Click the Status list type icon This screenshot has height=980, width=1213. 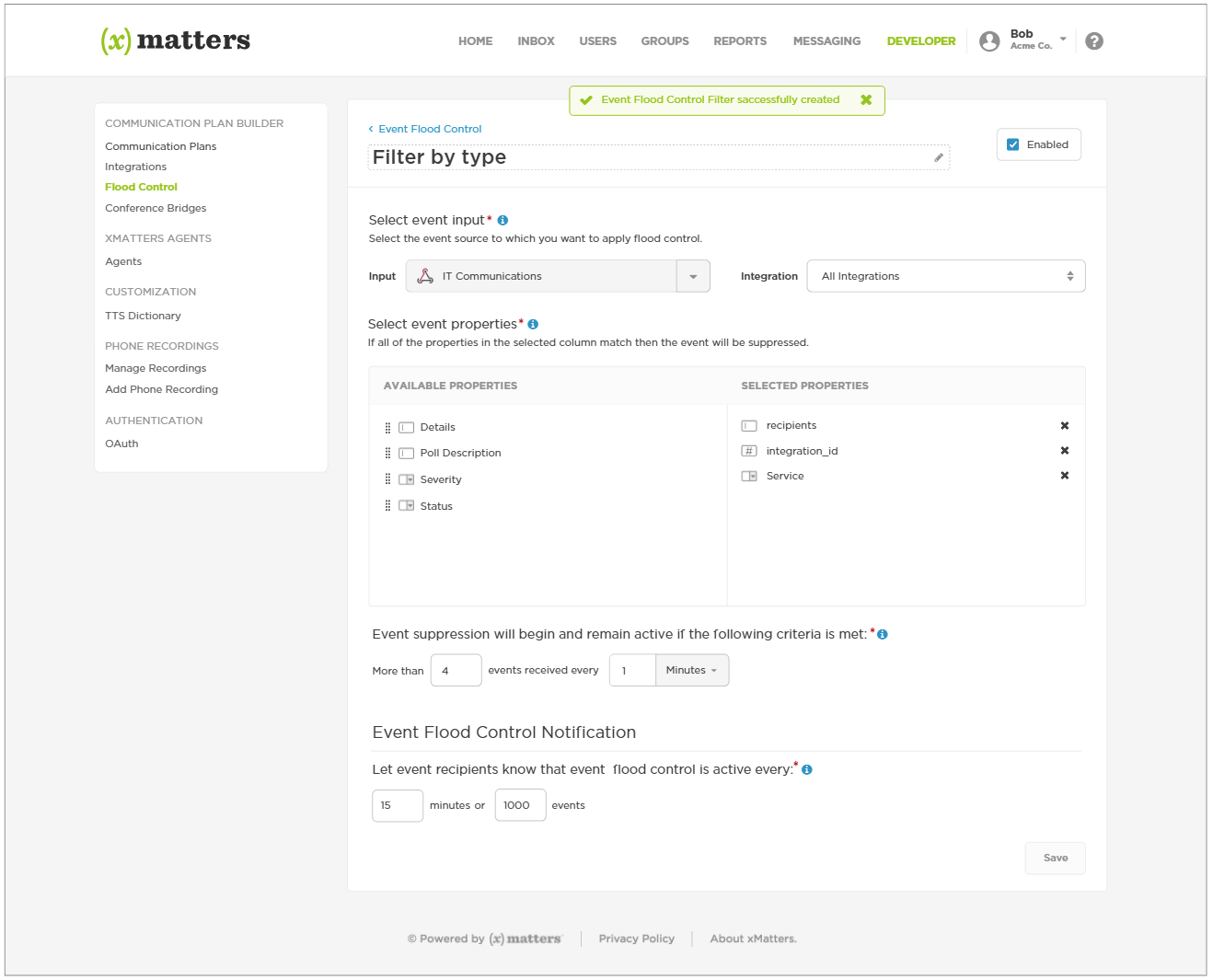click(406, 505)
